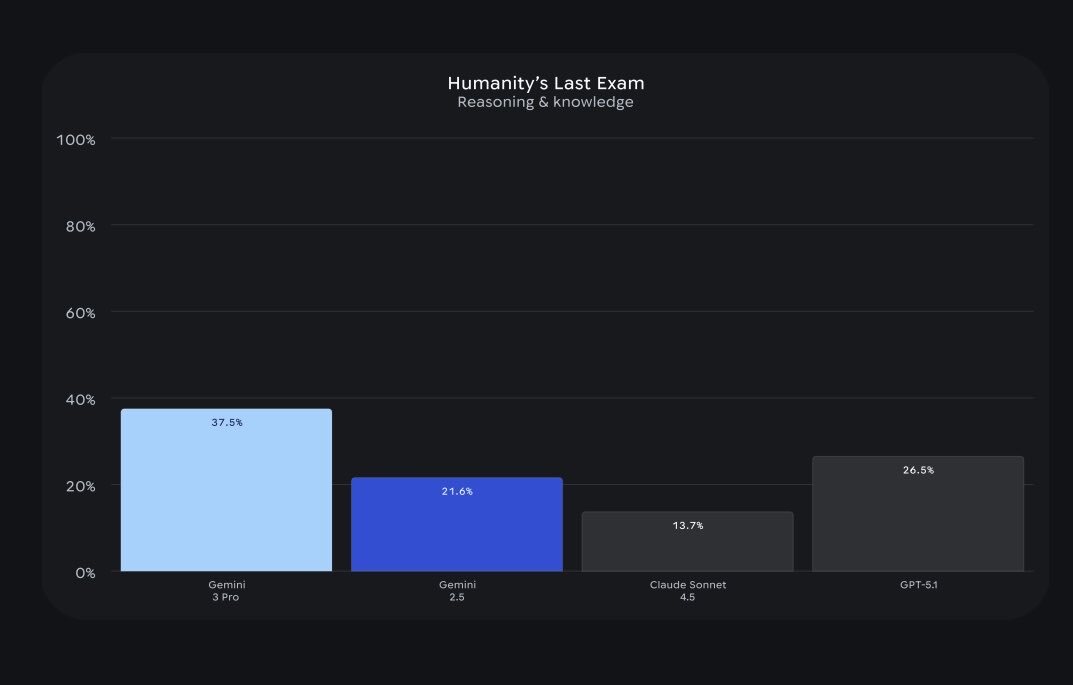Click the 80% y-axis label

(x=79, y=227)
